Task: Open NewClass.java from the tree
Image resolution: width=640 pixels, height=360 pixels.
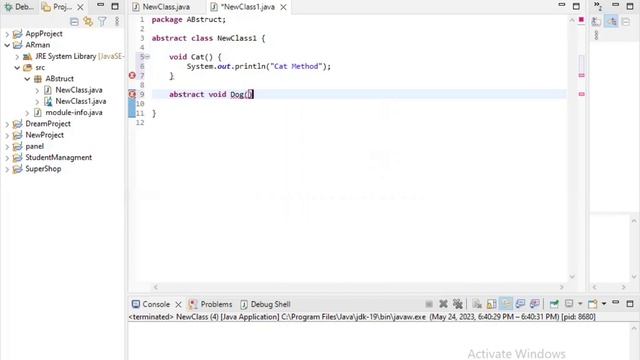Action: pos(79,90)
